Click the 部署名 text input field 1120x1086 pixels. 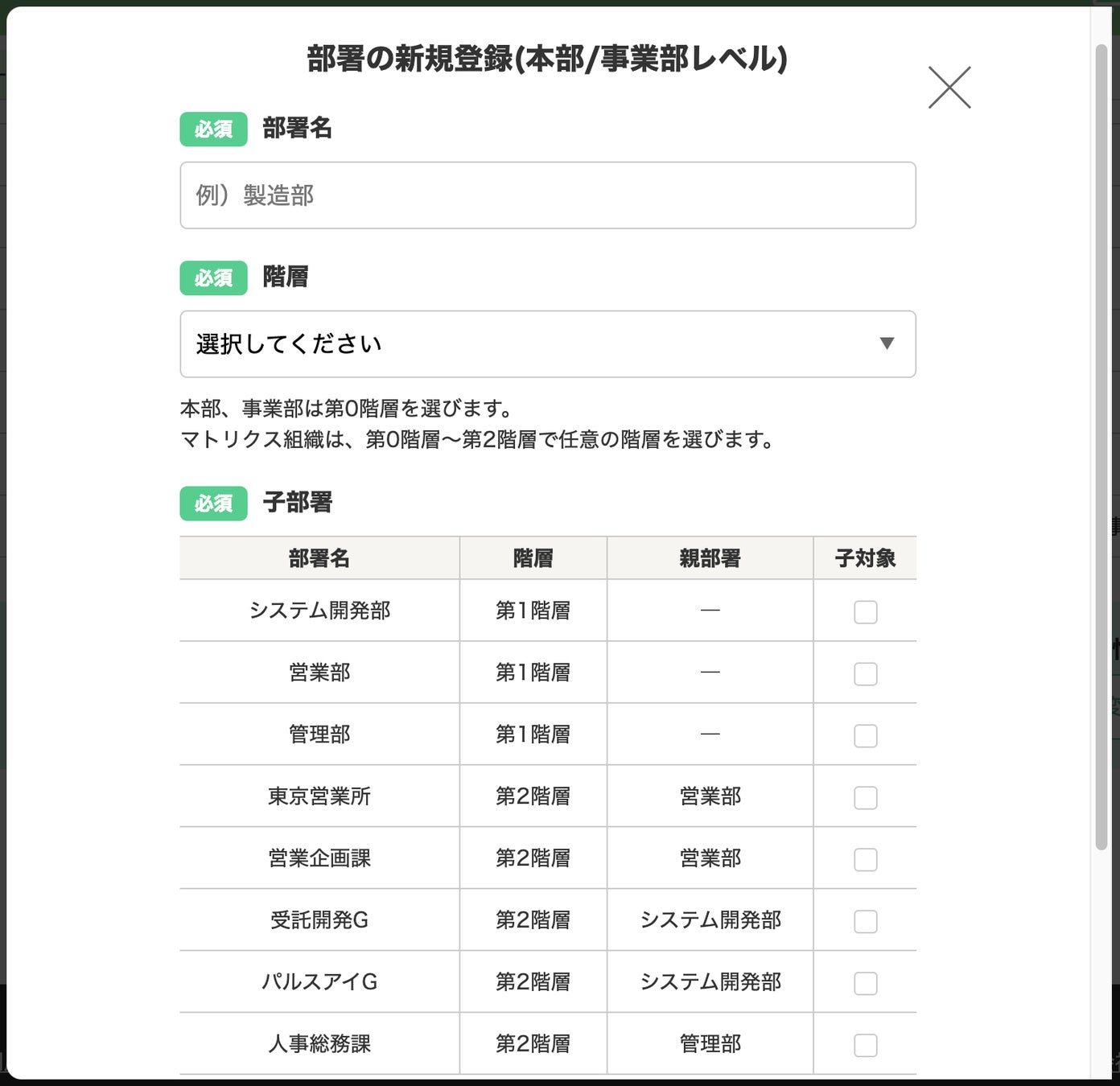[547, 195]
